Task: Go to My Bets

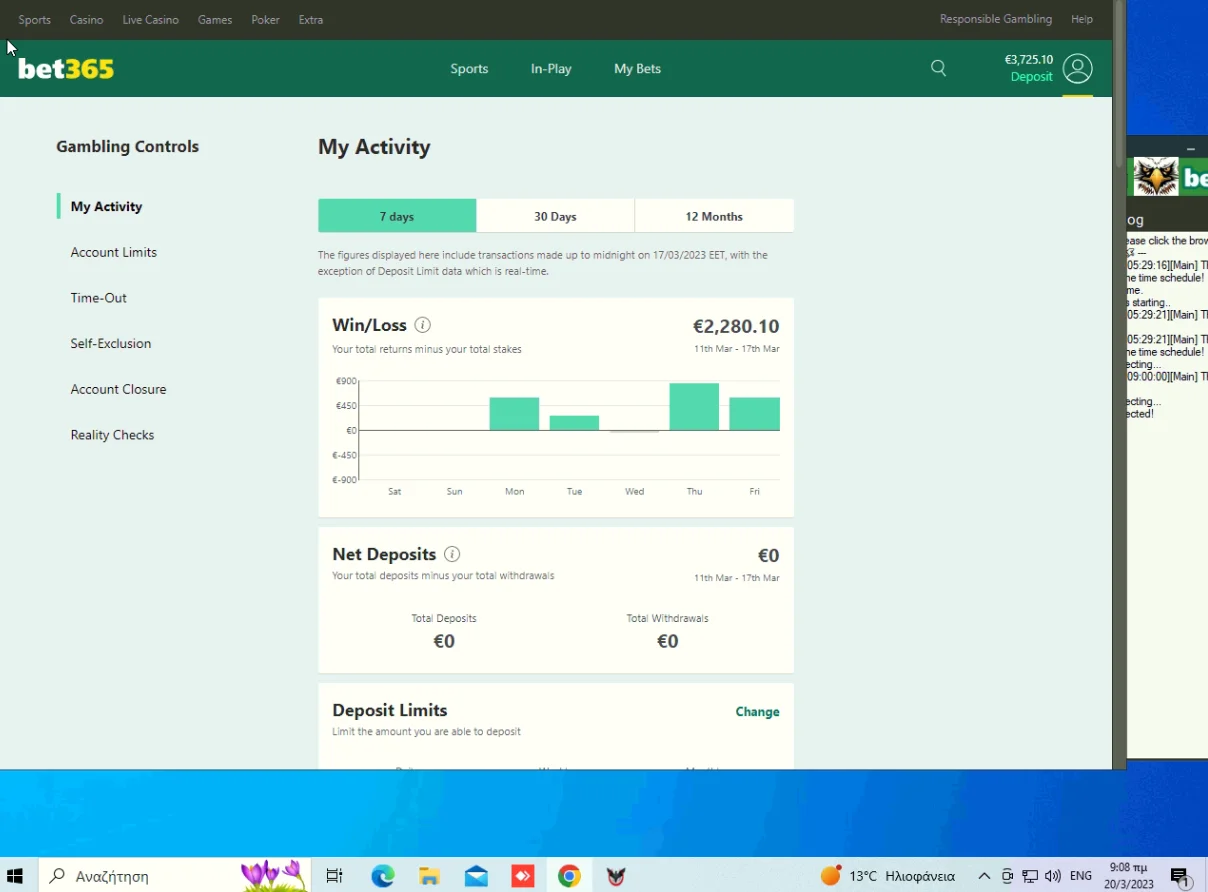Action: [637, 69]
